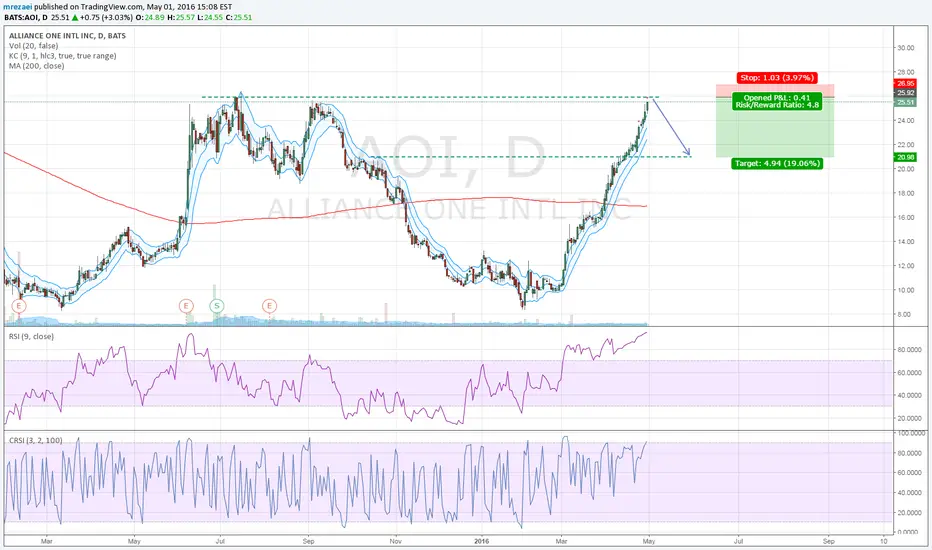Image resolution: width=932 pixels, height=550 pixels.
Task: Click the Nov label on the time axis
Action: tap(395, 541)
